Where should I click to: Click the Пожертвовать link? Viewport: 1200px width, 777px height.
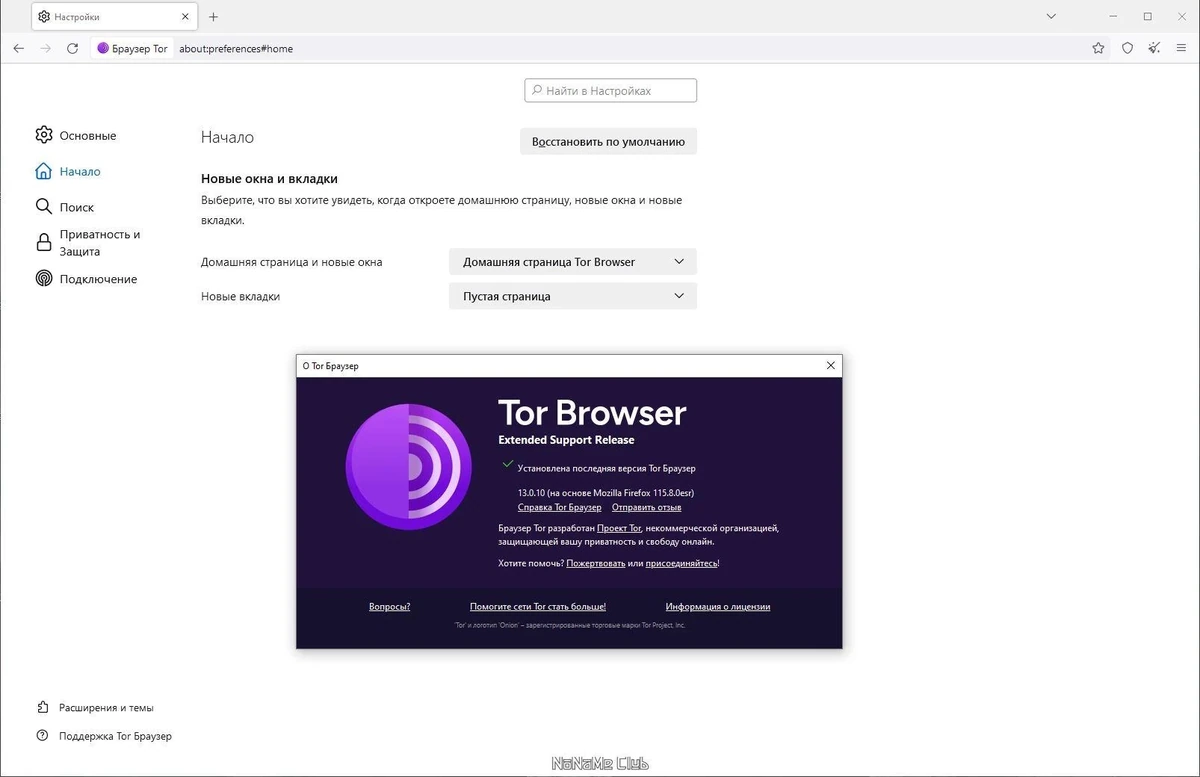pyautogui.click(x=595, y=563)
